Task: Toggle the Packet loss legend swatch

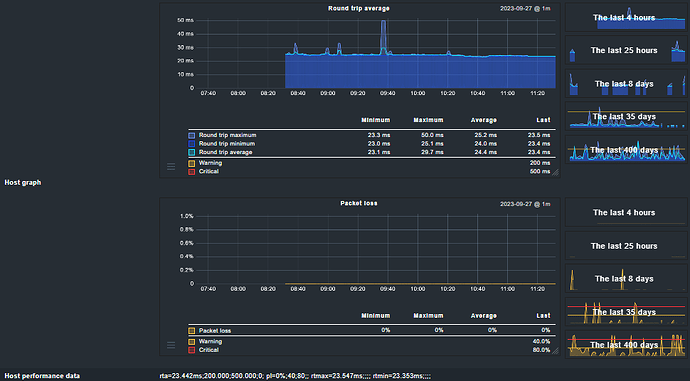Action: (x=191, y=331)
